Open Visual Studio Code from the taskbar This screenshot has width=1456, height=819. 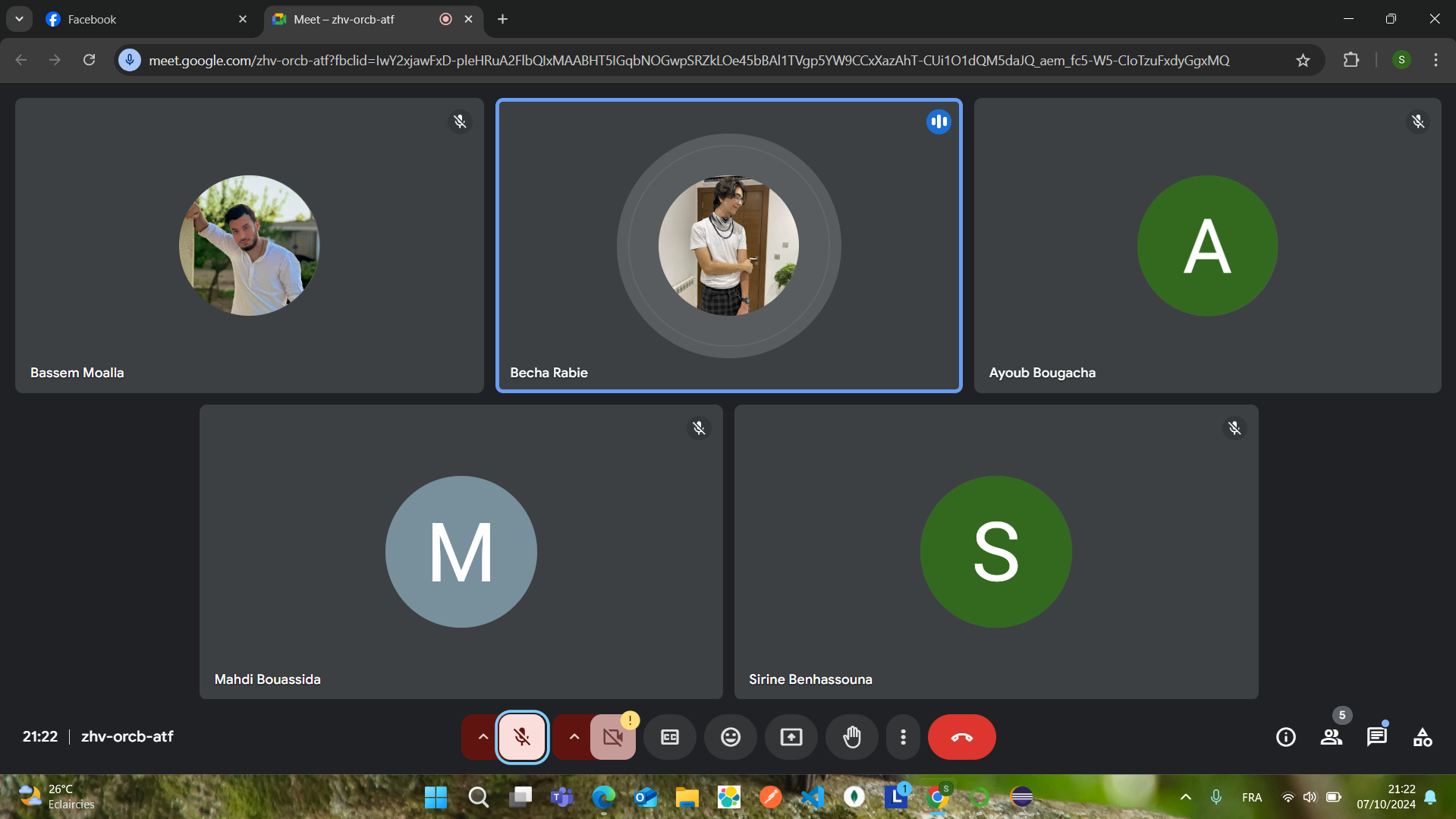[813, 797]
